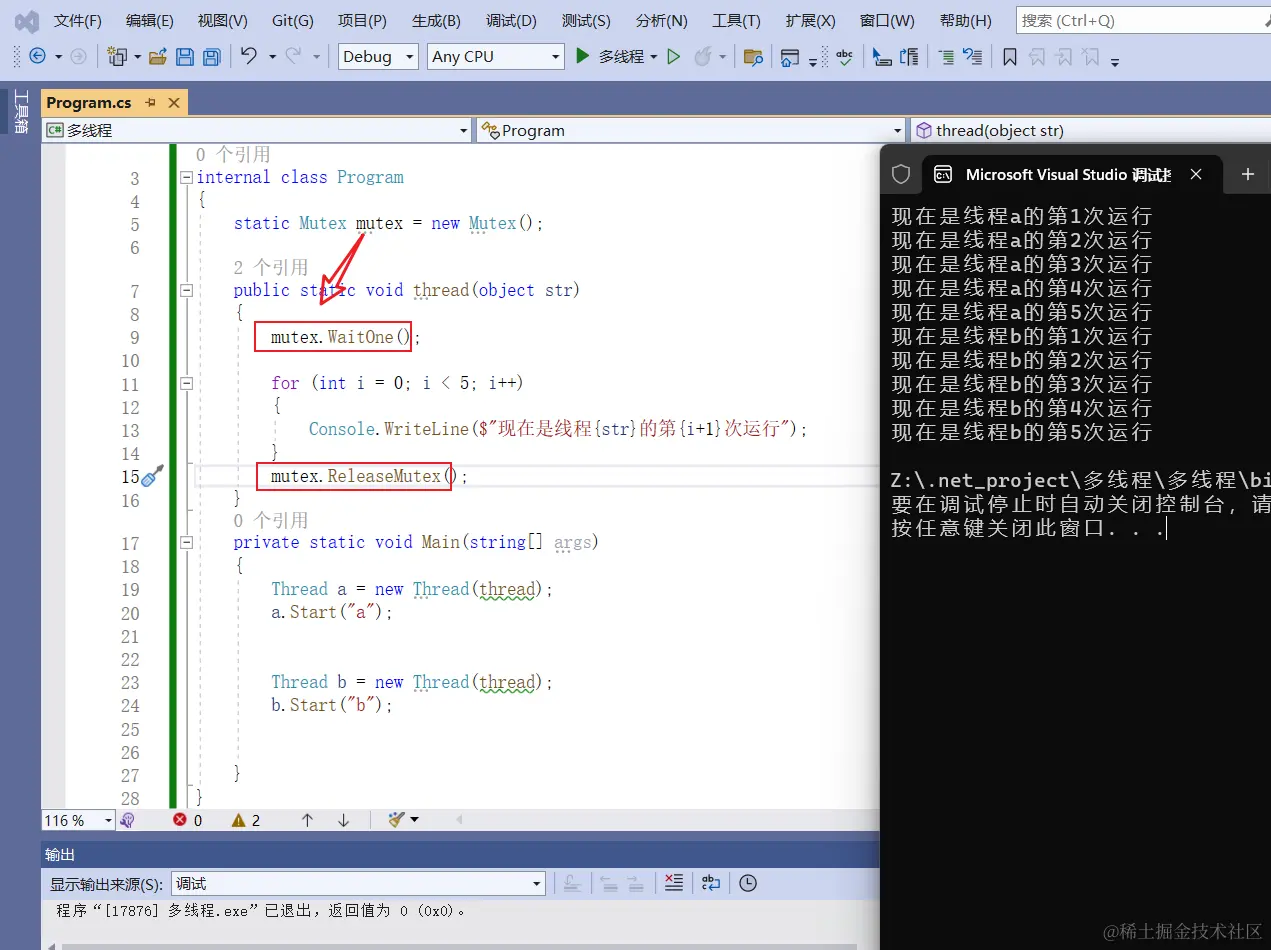This screenshot has height=950, width=1271.
Task: Toggle word wrap in output panel
Action: point(711,883)
